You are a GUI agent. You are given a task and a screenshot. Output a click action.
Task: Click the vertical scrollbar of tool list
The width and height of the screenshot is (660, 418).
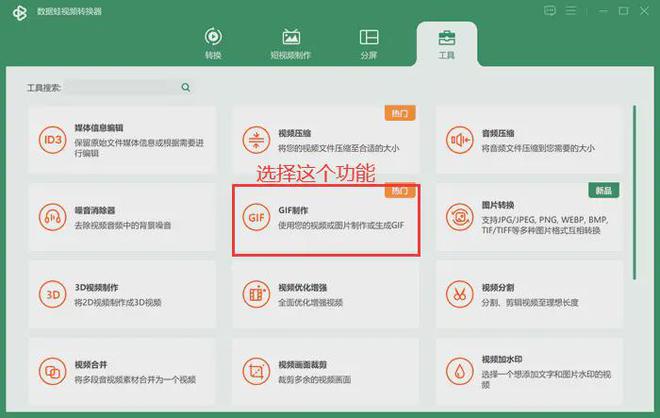634,192
